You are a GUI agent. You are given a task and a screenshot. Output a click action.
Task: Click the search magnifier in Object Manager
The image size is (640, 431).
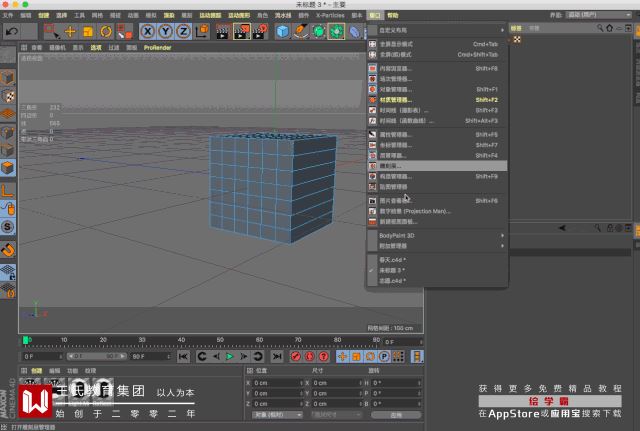click(600, 28)
